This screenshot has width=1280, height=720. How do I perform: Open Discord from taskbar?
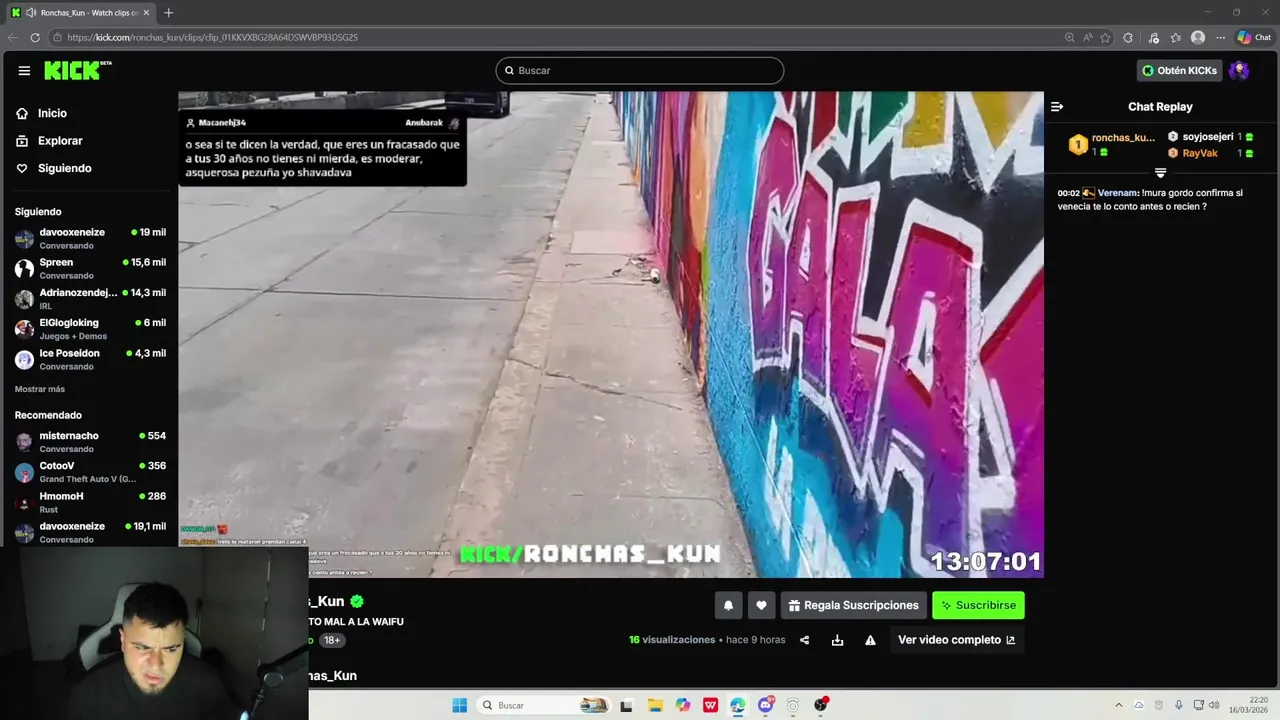pyautogui.click(x=766, y=705)
